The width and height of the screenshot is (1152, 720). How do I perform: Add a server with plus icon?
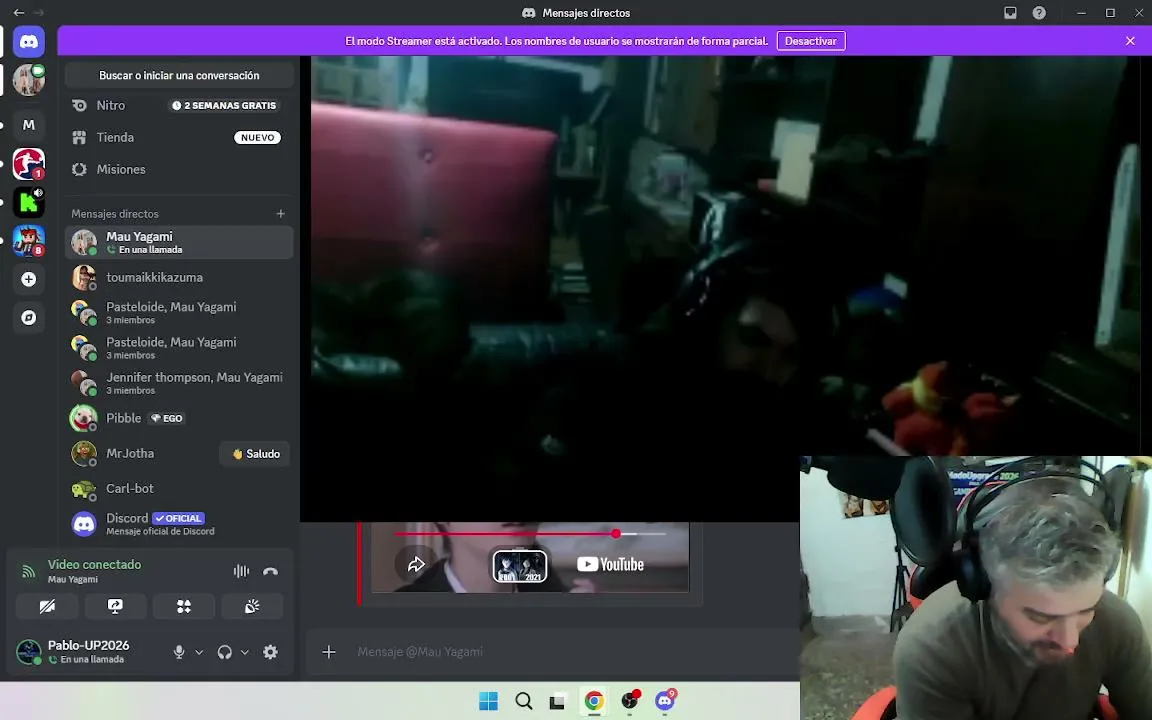coord(29,279)
